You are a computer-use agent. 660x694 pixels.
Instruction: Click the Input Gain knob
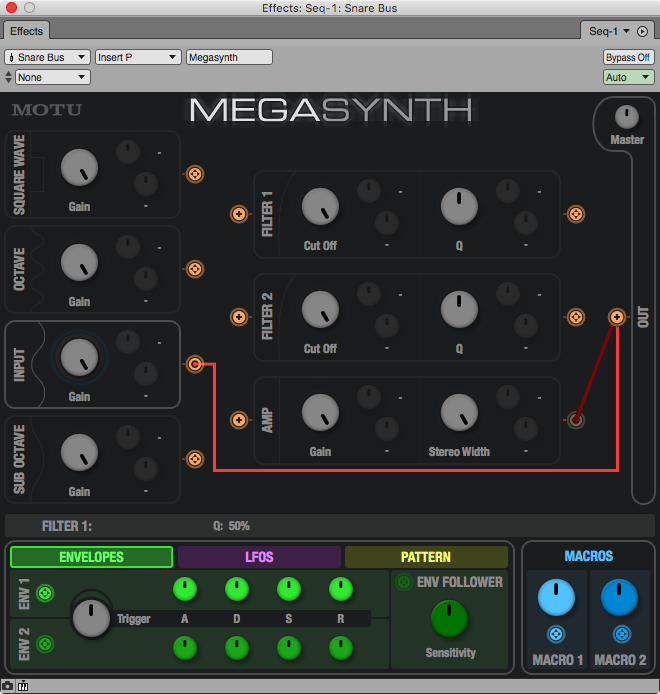point(79,358)
